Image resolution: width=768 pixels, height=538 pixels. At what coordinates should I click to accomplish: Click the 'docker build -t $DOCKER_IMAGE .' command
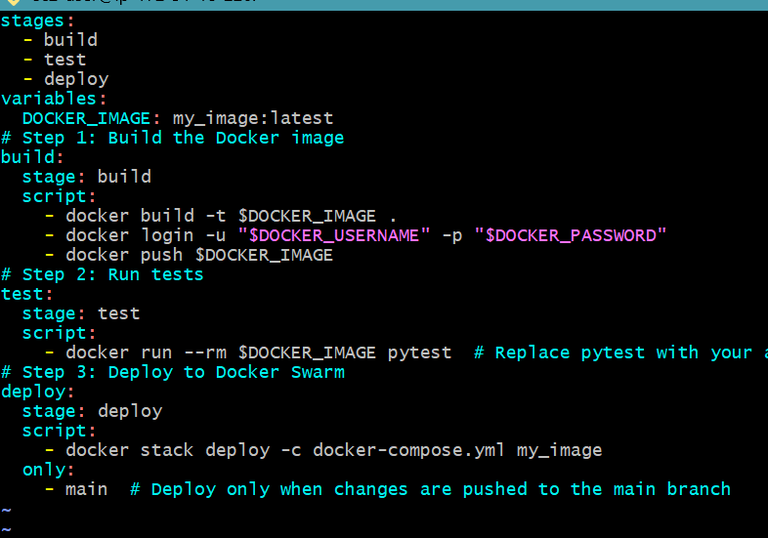point(231,216)
